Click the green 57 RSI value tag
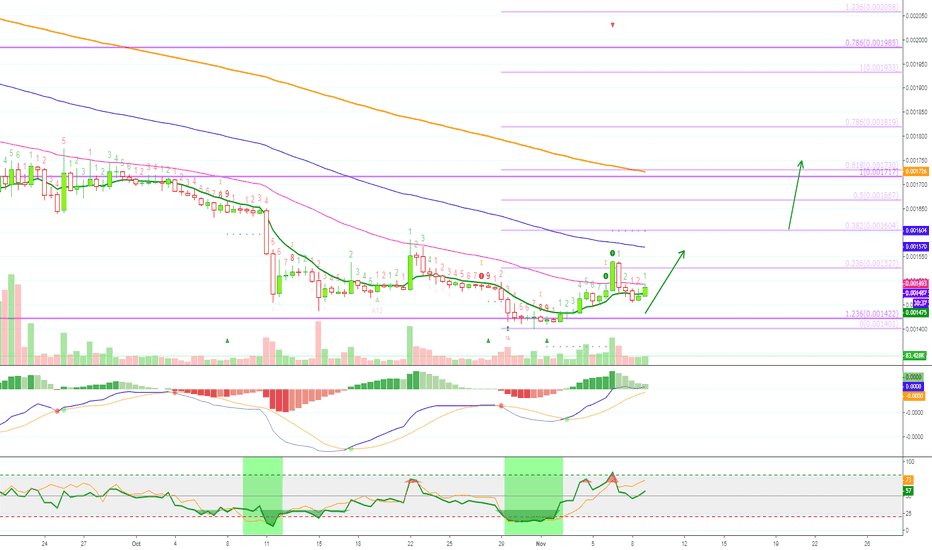 coord(909,491)
